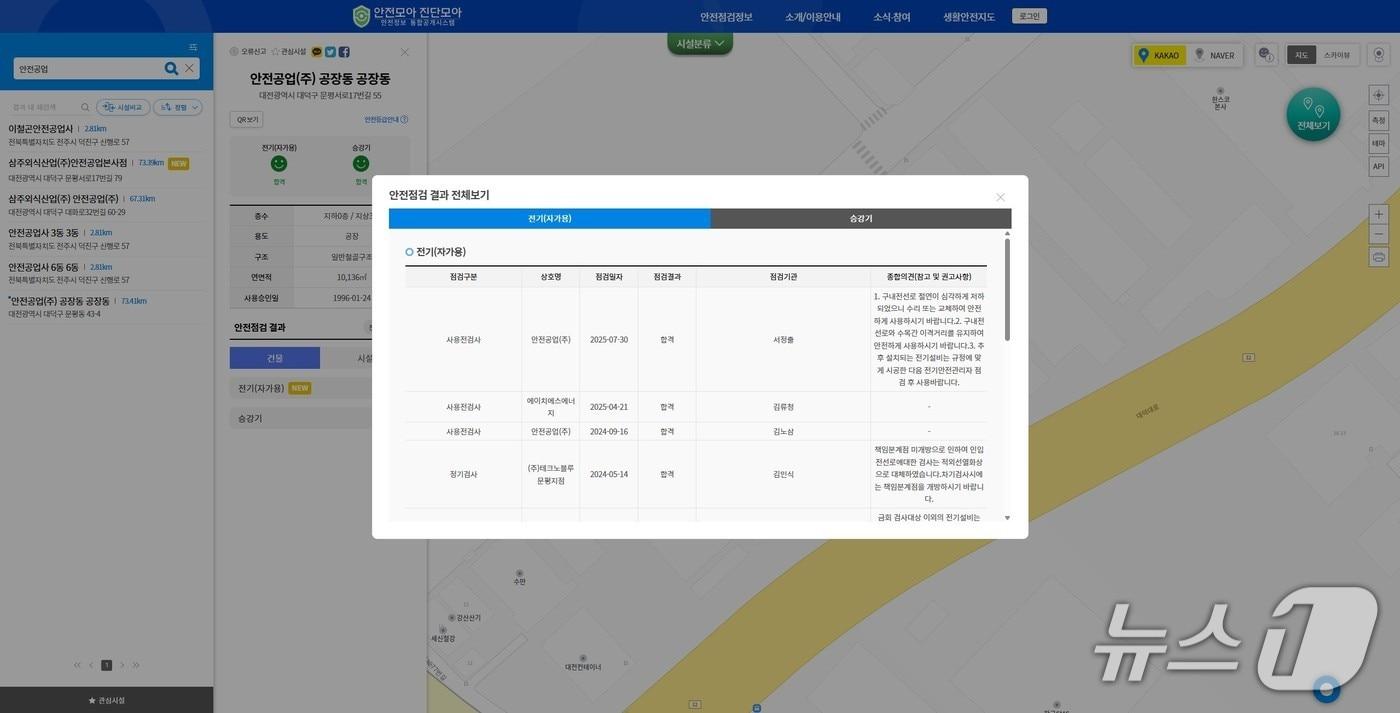
Task: Click the safety grade legend icon on map toolbar
Action: point(1265,55)
